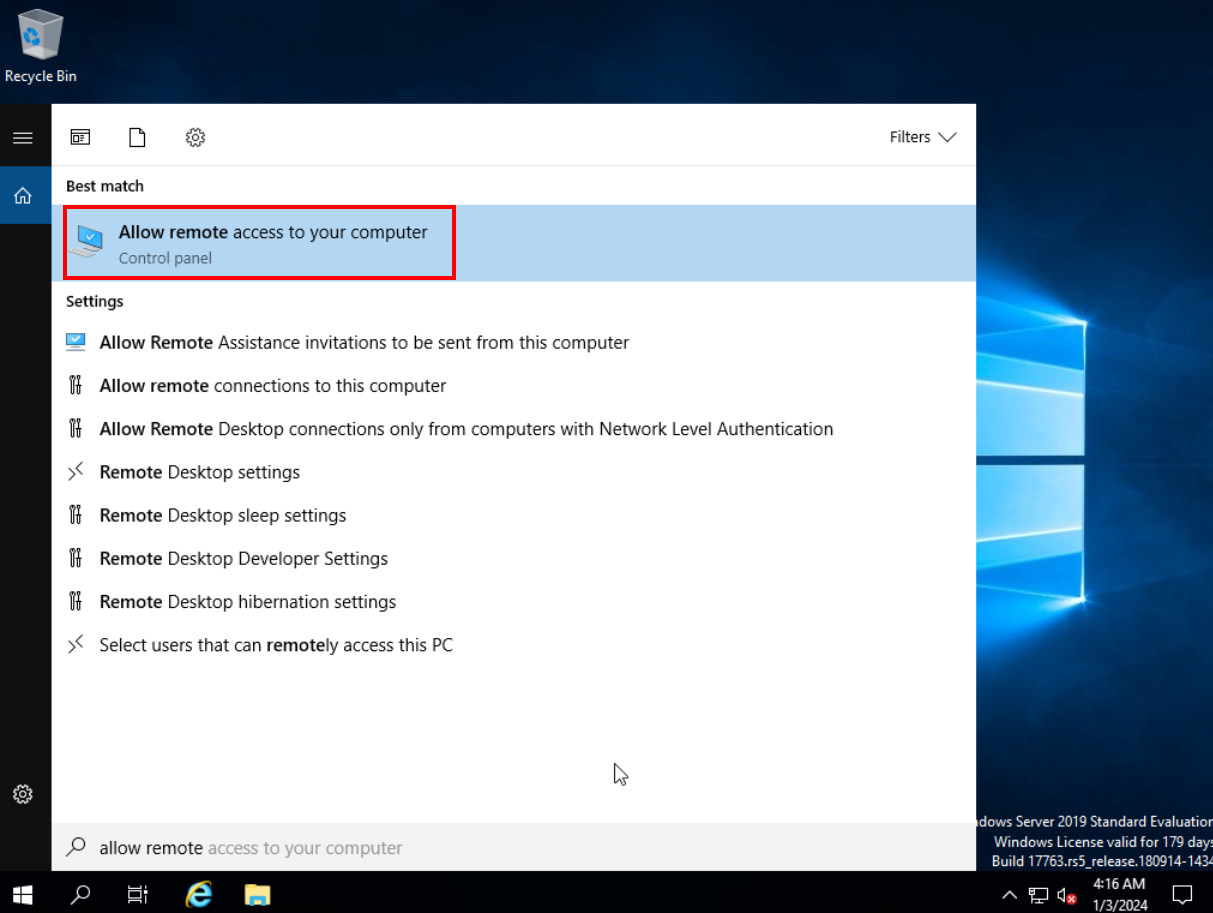Select Network Level Authentication Remote Desktop result
The image size is (1213, 913).
click(x=466, y=429)
